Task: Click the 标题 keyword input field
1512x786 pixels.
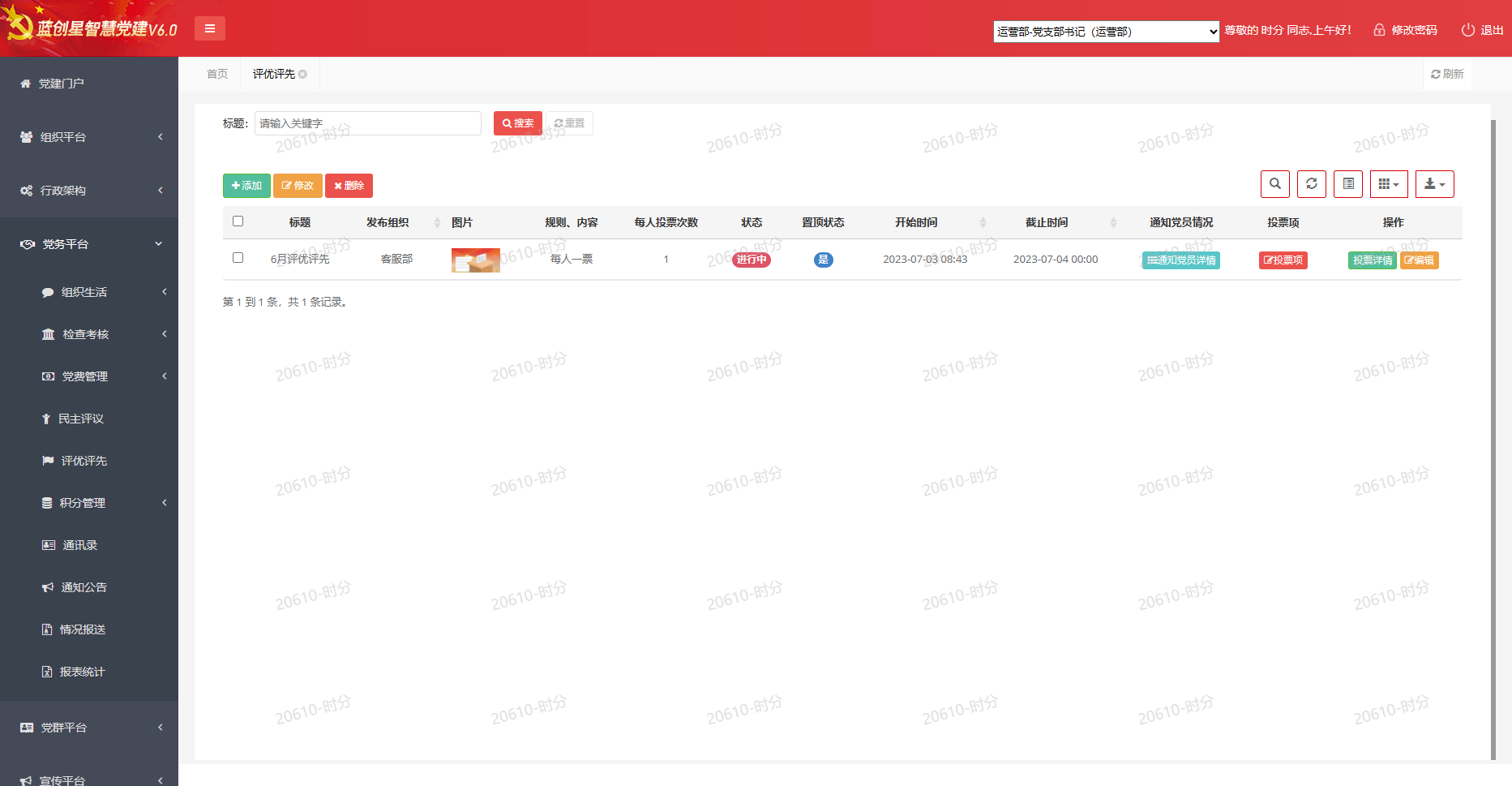Action: coord(368,123)
